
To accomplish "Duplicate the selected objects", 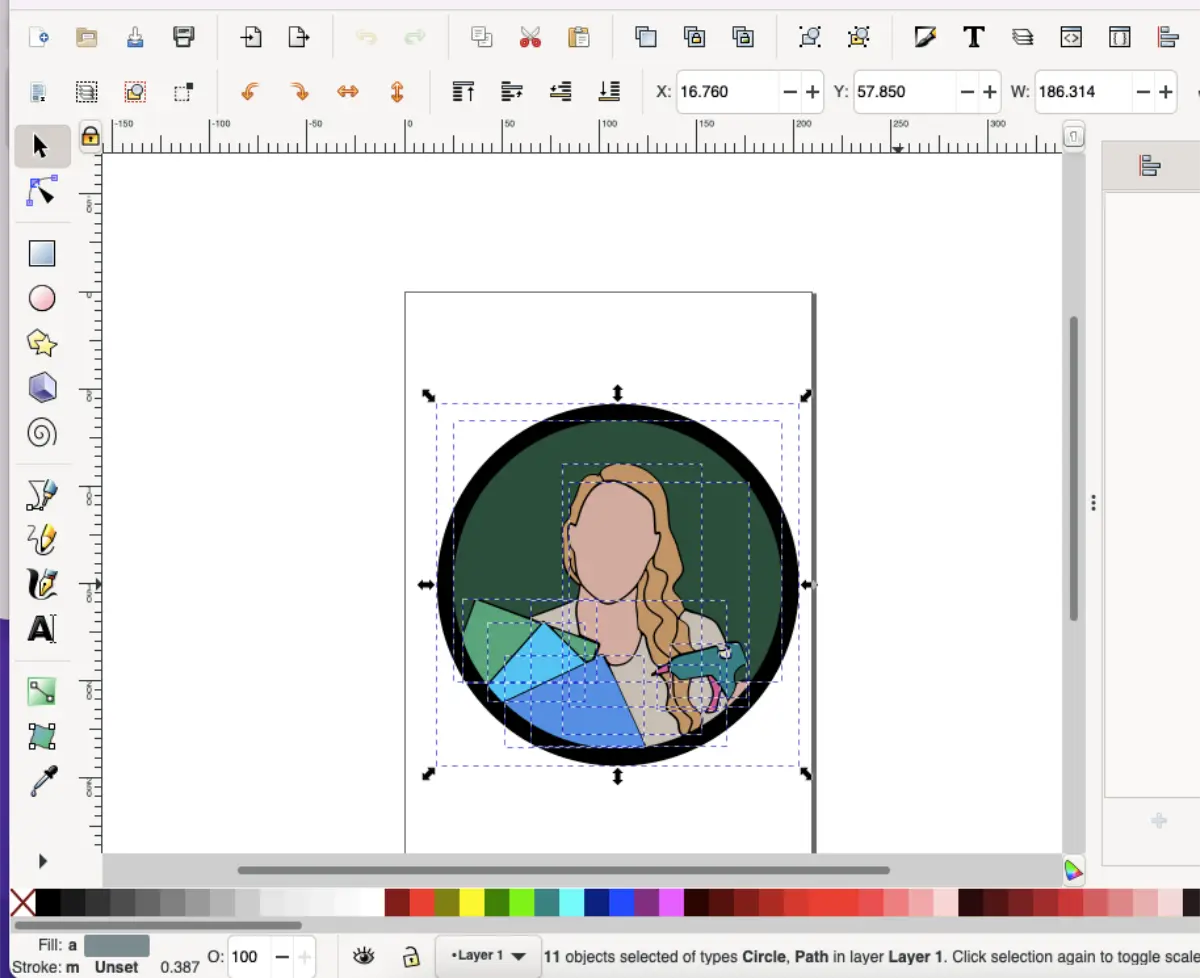I will tap(646, 38).
